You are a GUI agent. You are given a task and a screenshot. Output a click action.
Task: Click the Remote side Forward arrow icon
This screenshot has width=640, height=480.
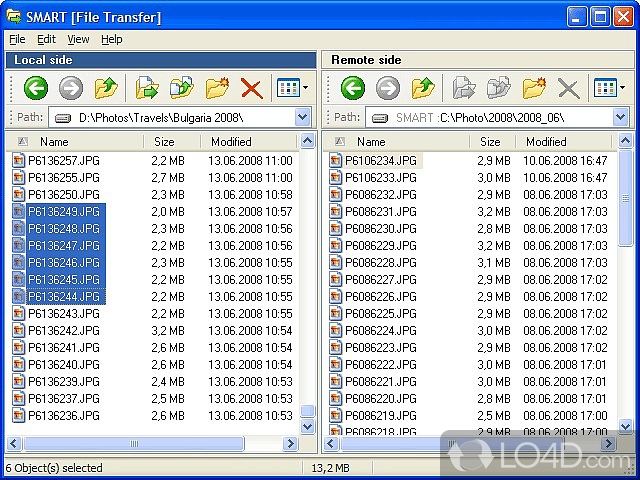coord(388,88)
